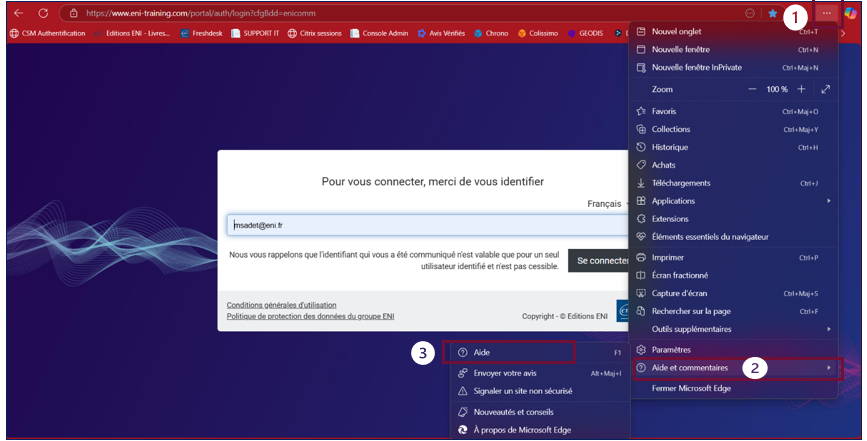Click the 100 % zoom value

[777, 89]
